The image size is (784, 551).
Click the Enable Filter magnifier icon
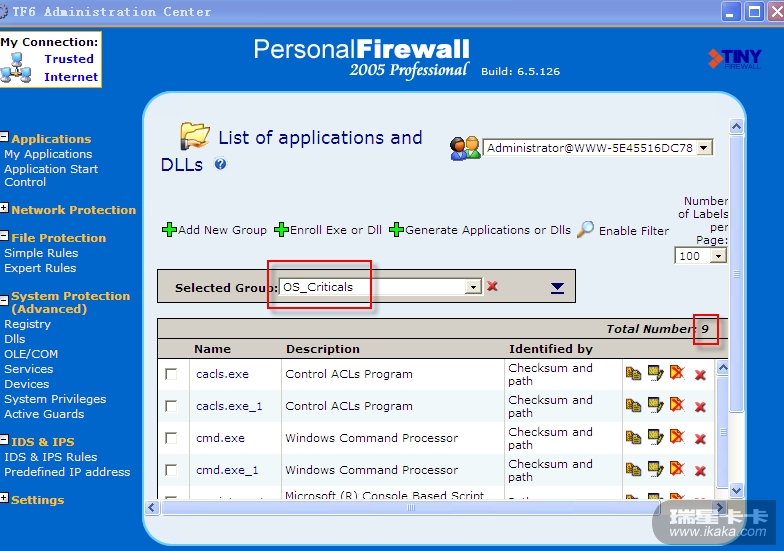click(x=586, y=230)
